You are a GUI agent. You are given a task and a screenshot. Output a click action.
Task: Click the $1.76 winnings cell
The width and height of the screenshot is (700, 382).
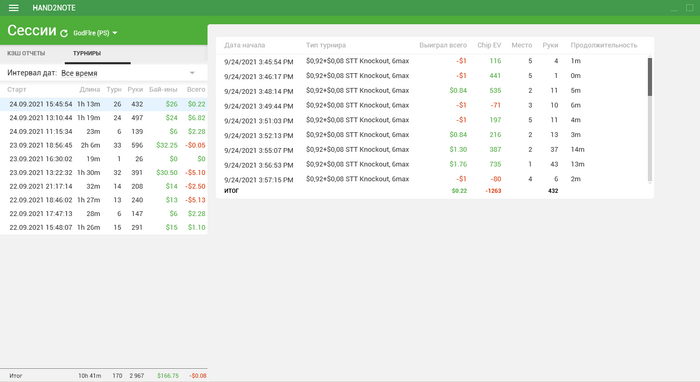[x=458, y=164]
